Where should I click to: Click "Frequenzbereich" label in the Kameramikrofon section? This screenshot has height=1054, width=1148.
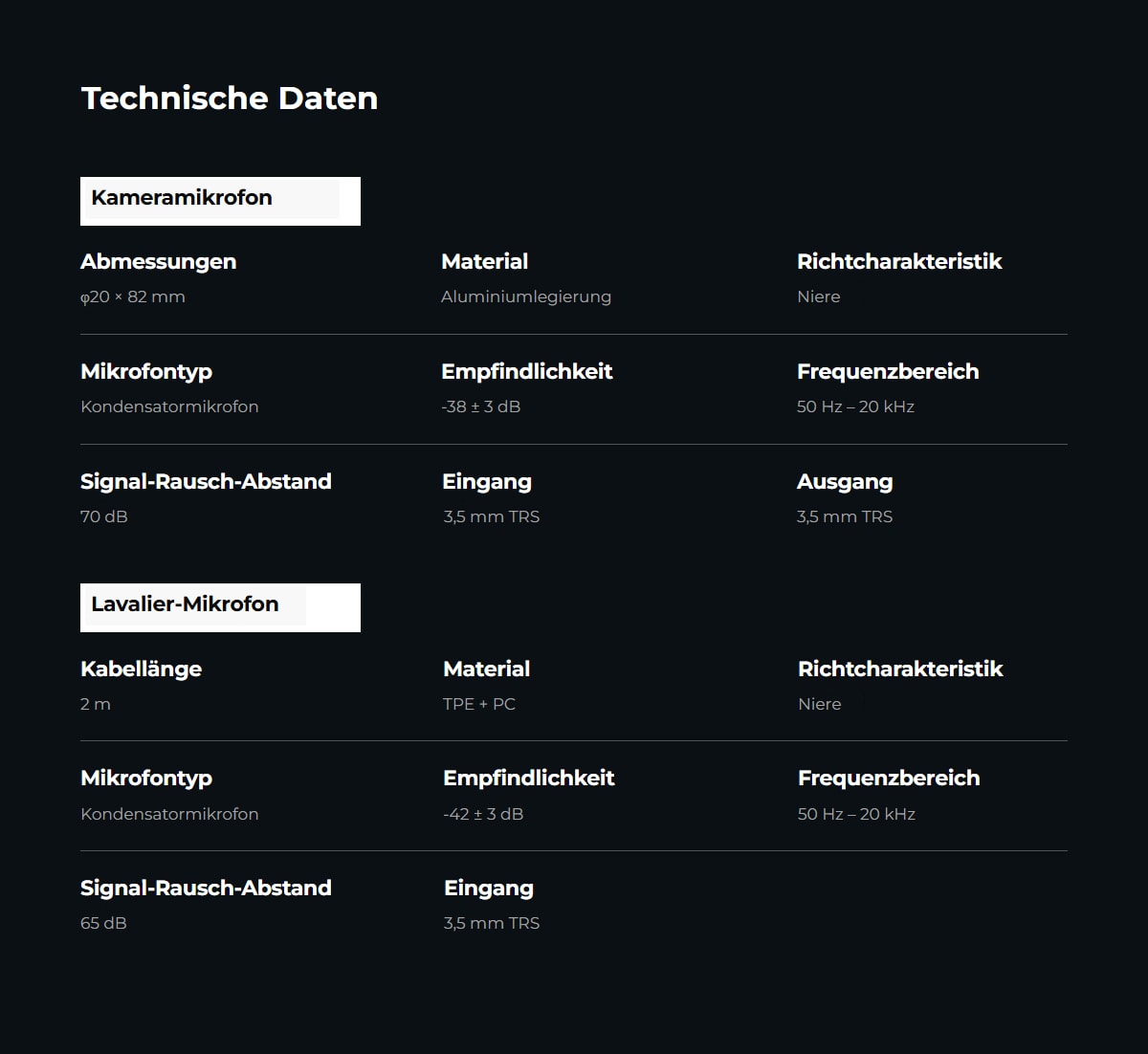(x=888, y=372)
